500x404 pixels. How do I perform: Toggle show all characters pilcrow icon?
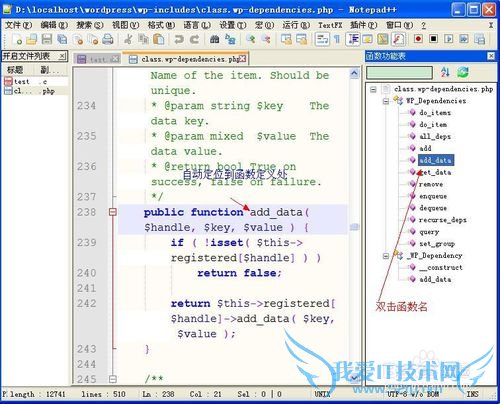[x=337, y=39]
